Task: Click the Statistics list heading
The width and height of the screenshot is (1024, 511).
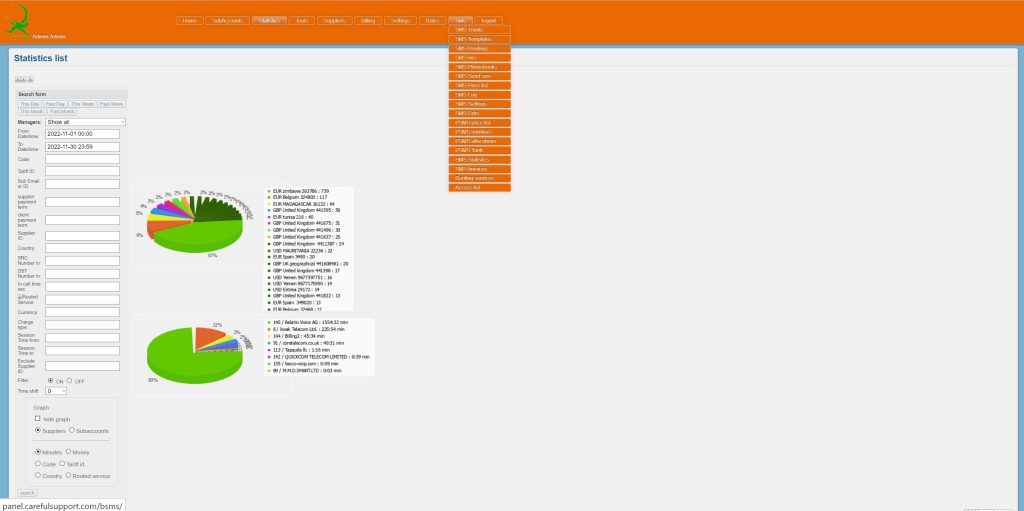Action: click(40, 58)
